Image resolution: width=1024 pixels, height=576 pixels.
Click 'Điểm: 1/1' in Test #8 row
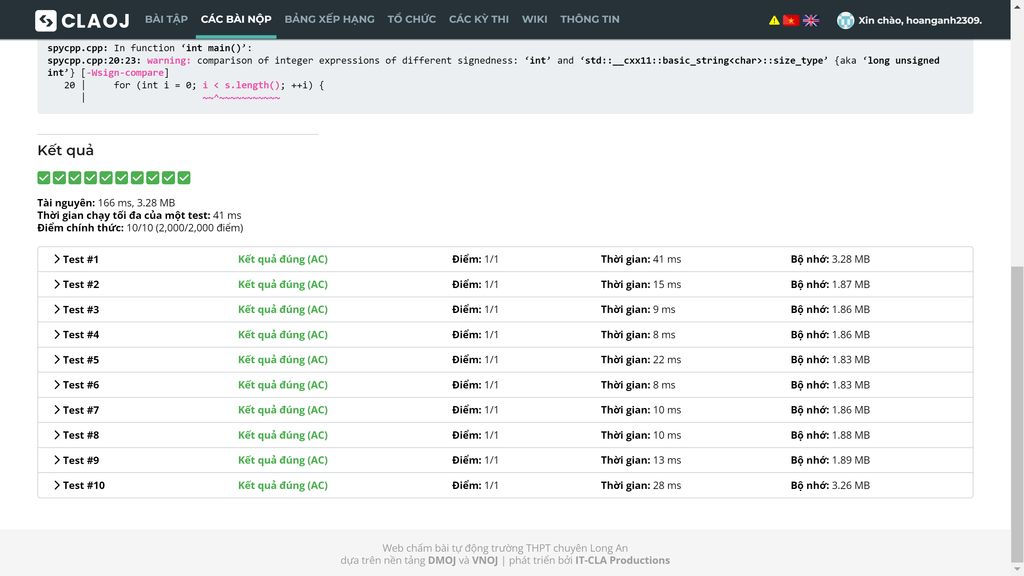tap(475, 435)
